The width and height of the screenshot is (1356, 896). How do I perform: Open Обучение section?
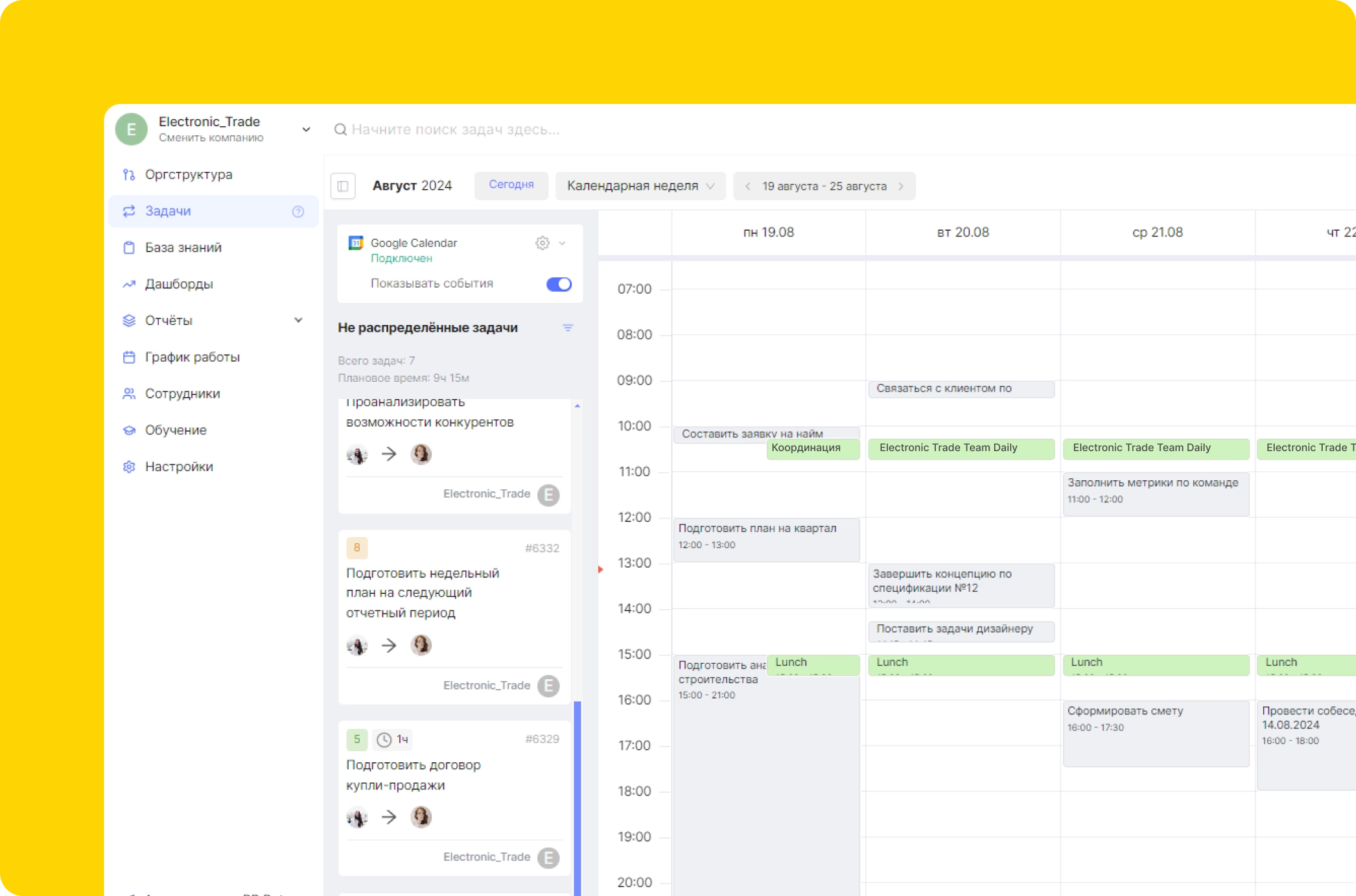(x=213, y=430)
